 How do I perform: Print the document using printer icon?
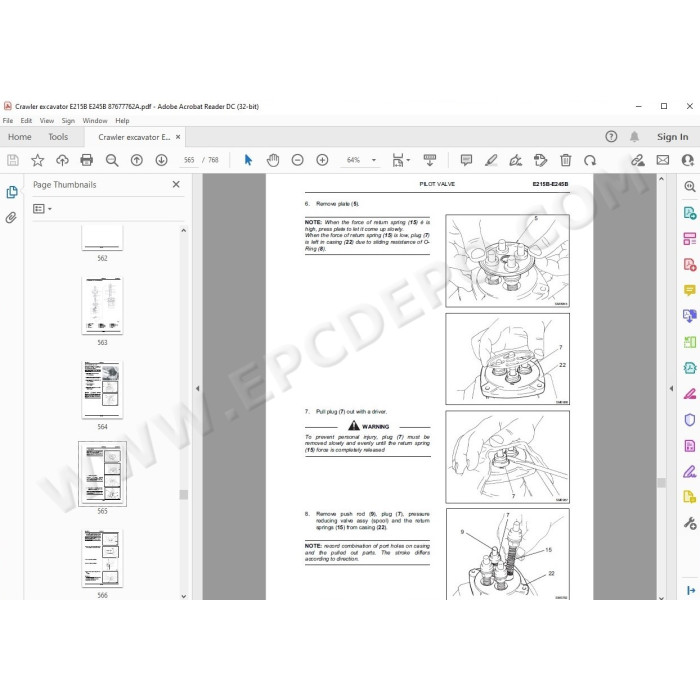point(87,160)
